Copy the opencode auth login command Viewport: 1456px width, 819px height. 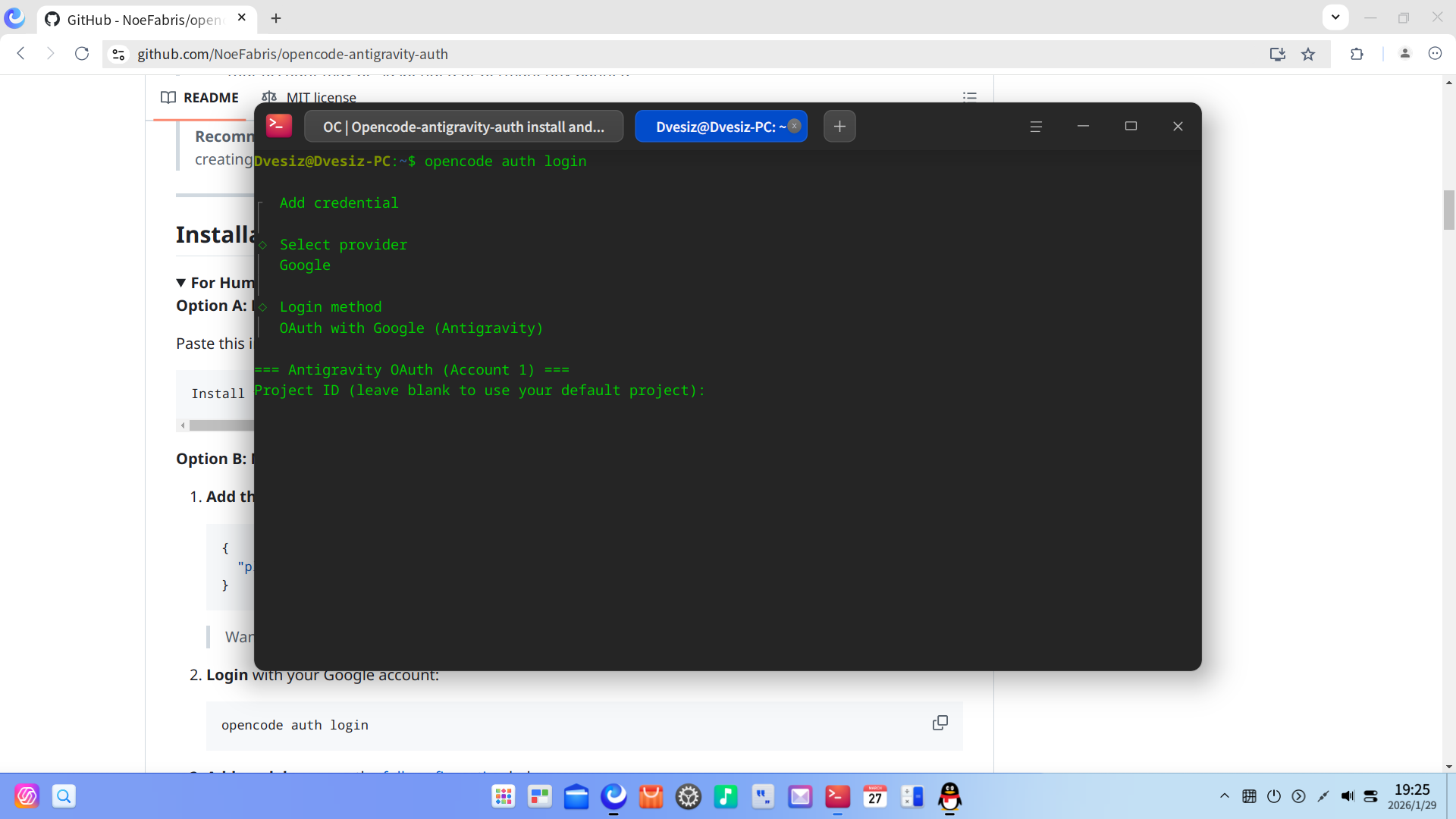pos(940,723)
